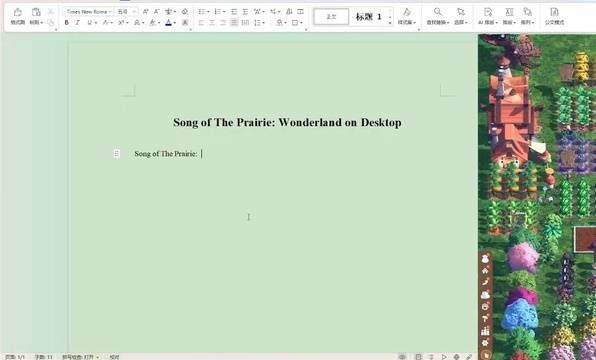Viewport: 596px width, 360px height.
Task: Click the page count in status bar
Action: [15, 357]
